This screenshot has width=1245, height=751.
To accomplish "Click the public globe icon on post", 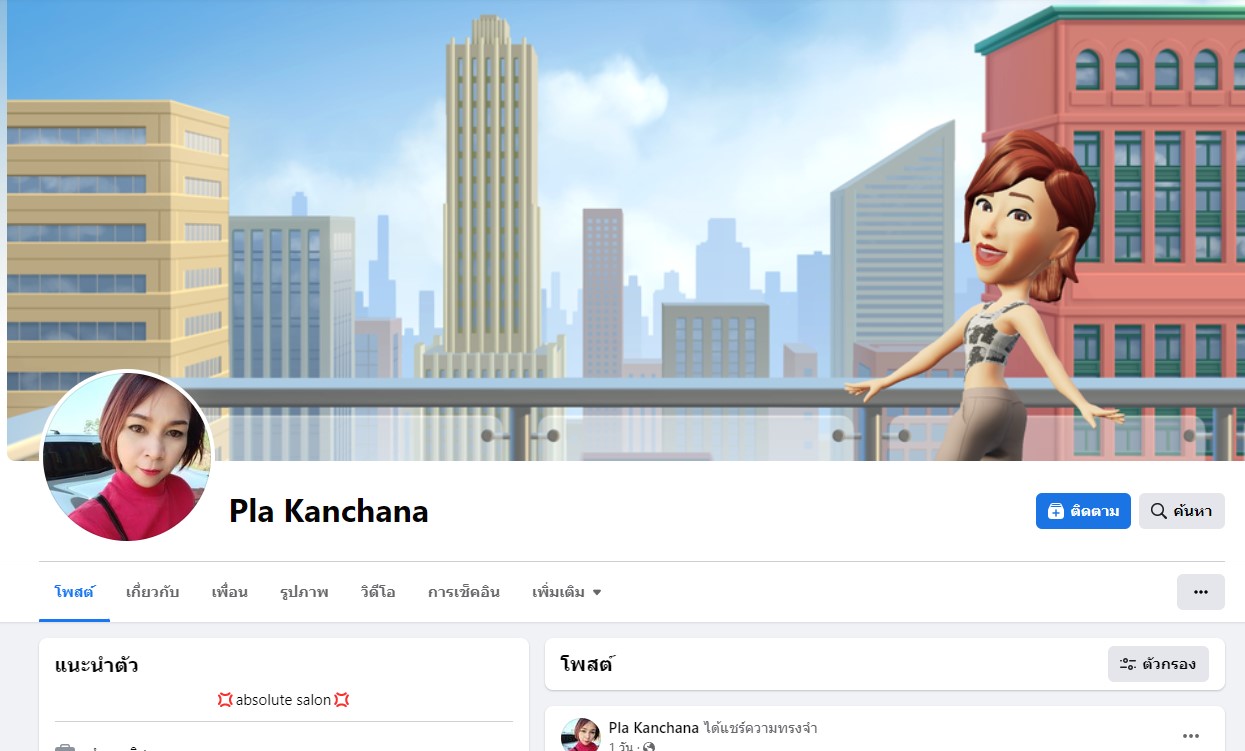I will click(x=649, y=747).
